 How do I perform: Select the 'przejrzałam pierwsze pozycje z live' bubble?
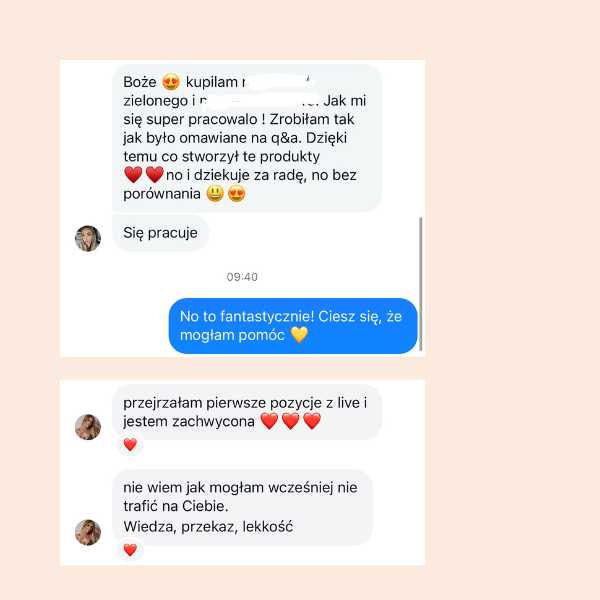pos(247,412)
